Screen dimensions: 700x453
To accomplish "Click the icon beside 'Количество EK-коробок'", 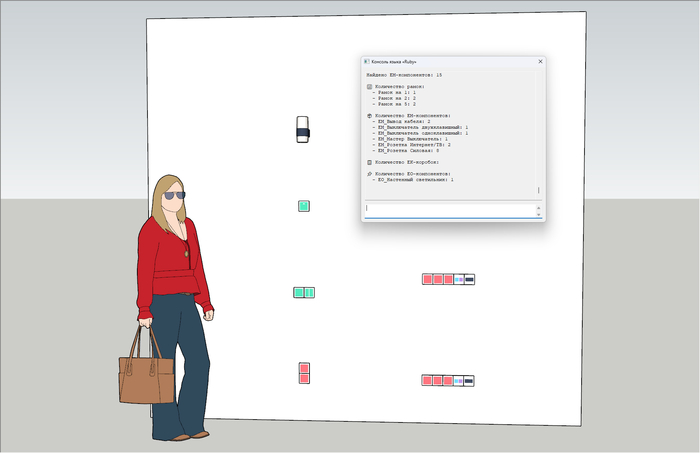I will [x=370, y=162].
